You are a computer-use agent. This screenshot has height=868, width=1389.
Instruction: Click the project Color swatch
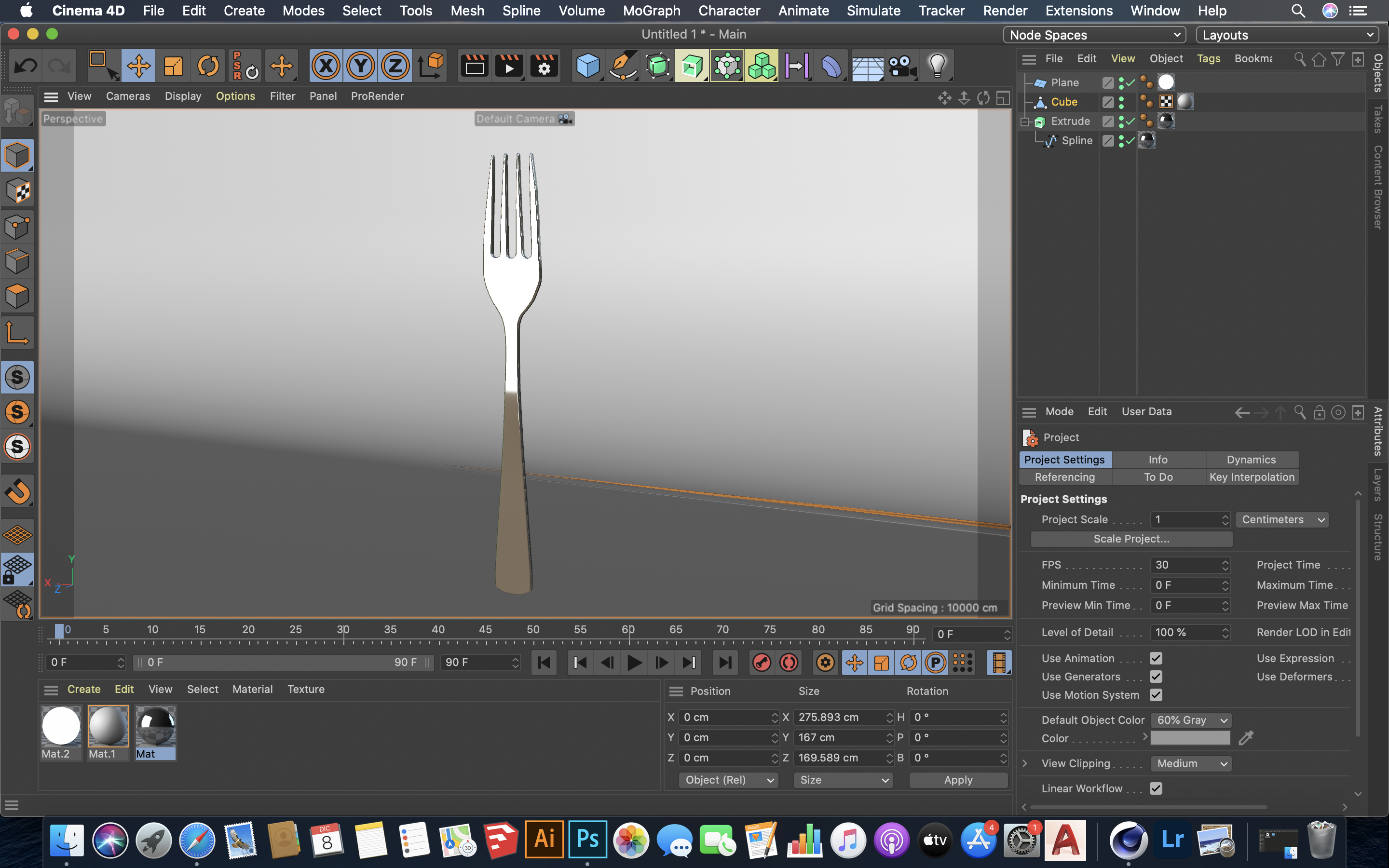tap(1190, 738)
